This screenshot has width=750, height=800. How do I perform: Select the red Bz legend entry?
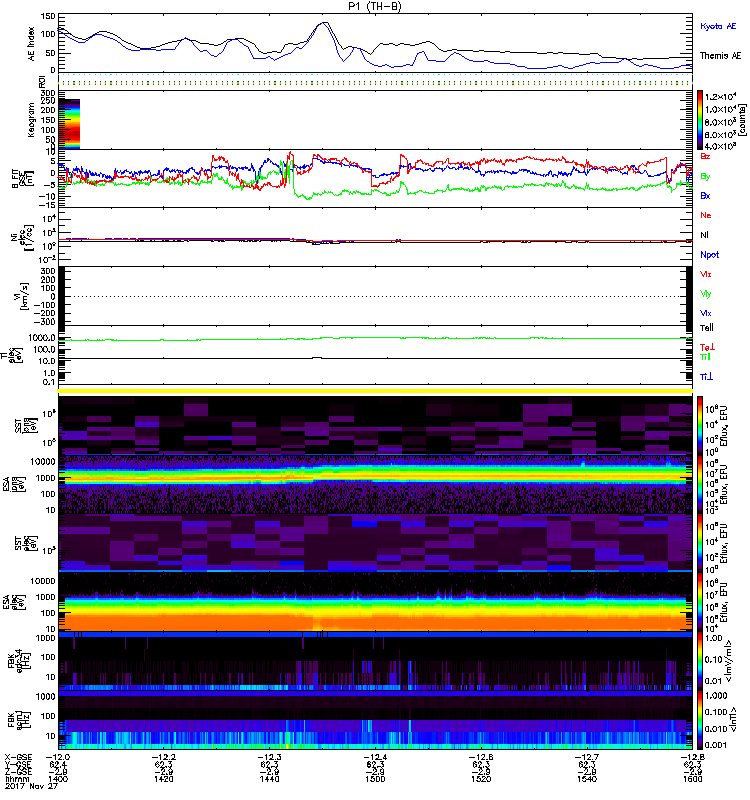click(x=706, y=157)
